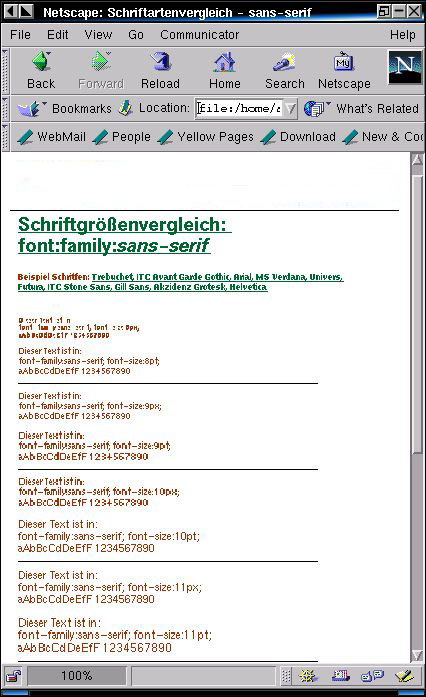Follow the MS Verdana font link
426x697 pixels.
[x=280, y=277]
